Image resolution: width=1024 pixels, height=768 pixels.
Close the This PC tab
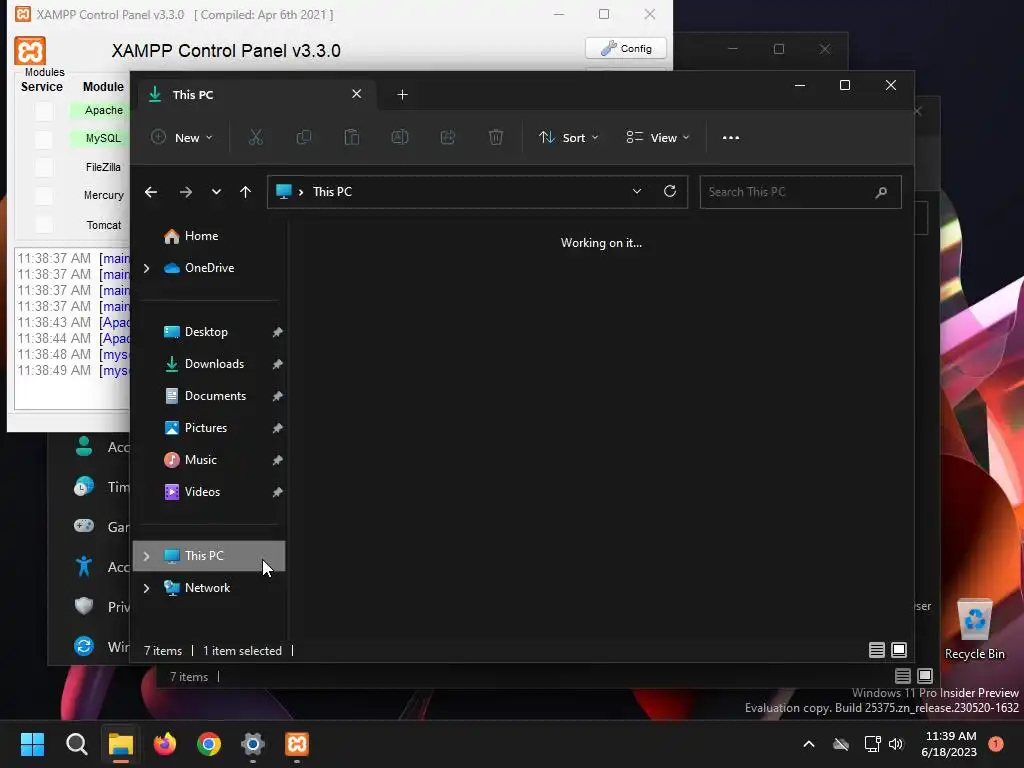(357, 94)
